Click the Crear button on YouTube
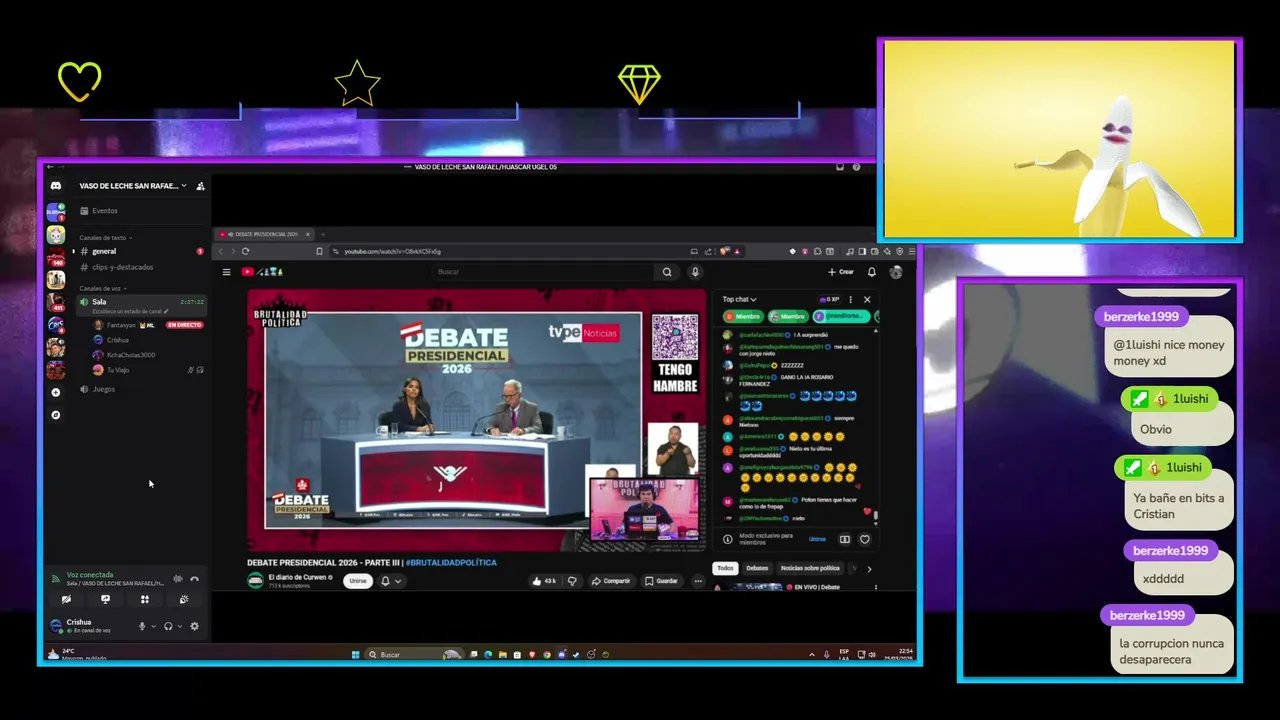This screenshot has width=1280, height=720. click(x=841, y=272)
